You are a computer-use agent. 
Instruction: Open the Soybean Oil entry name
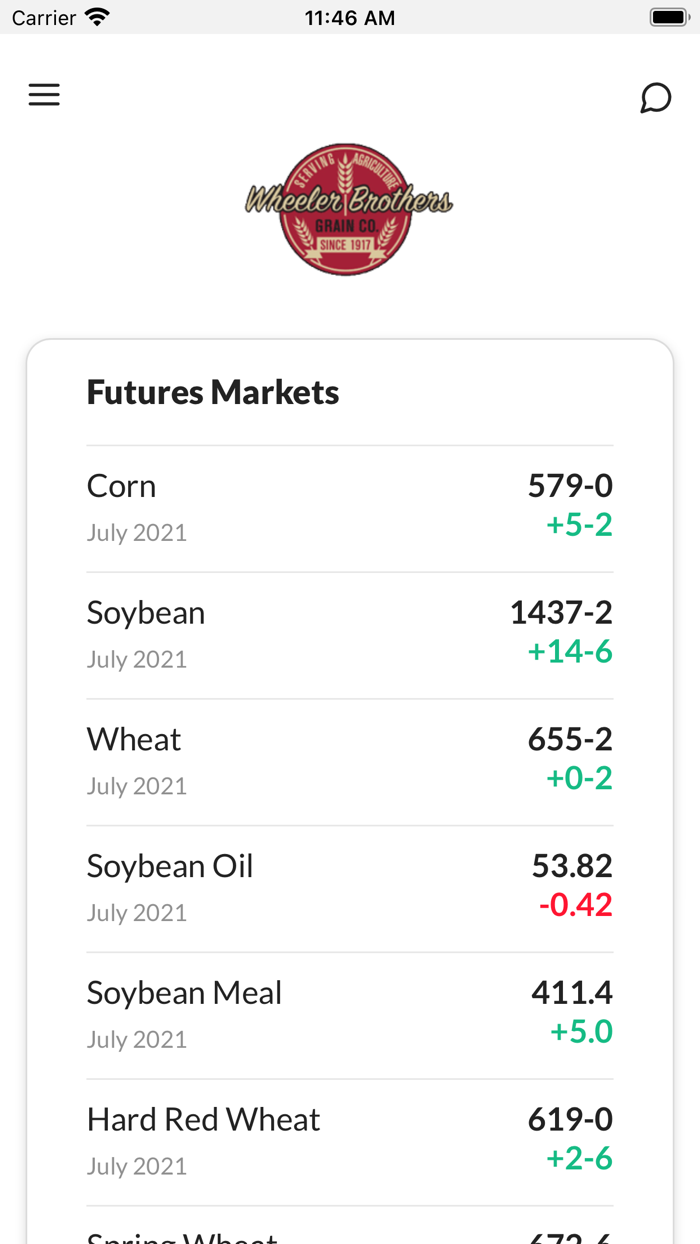(170, 866)
